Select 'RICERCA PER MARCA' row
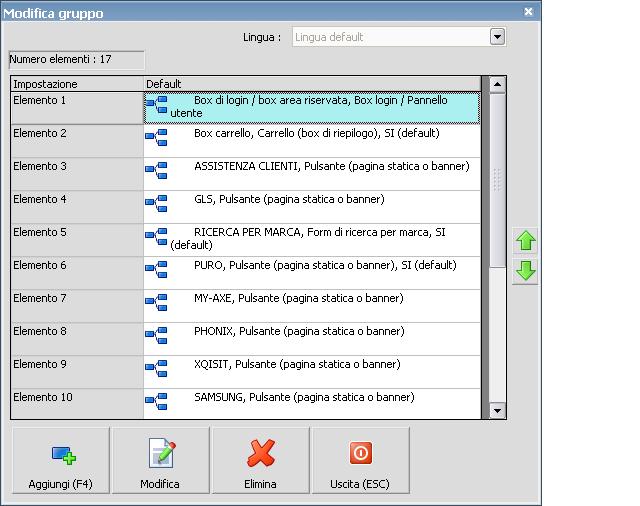Viewport: 640px width, 506px height. pos(312,240)
